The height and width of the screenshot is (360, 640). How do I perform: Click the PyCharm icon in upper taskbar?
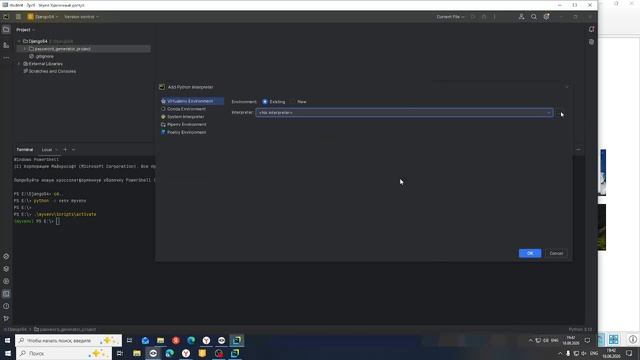237,340
